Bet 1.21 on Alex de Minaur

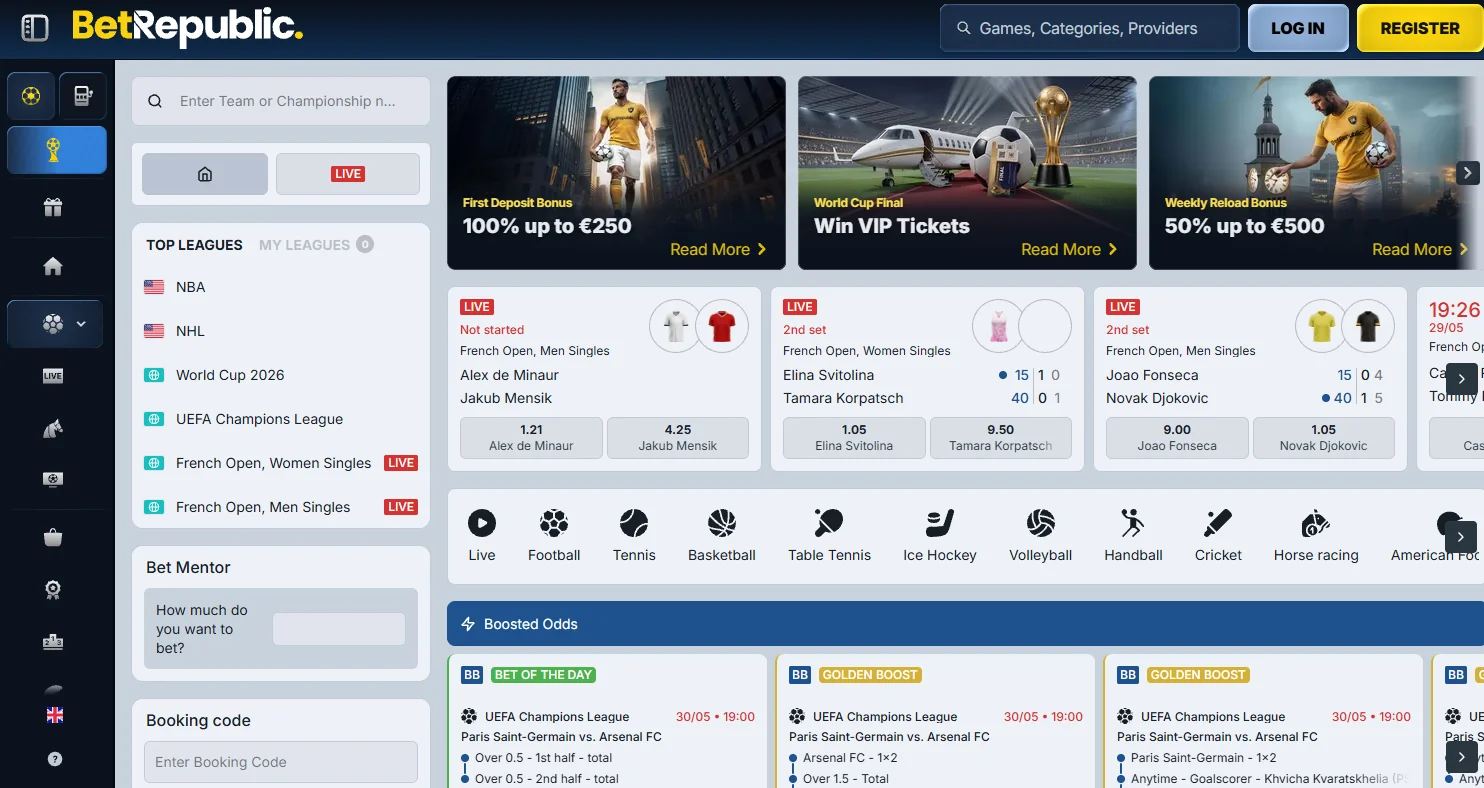click(531, 437)
